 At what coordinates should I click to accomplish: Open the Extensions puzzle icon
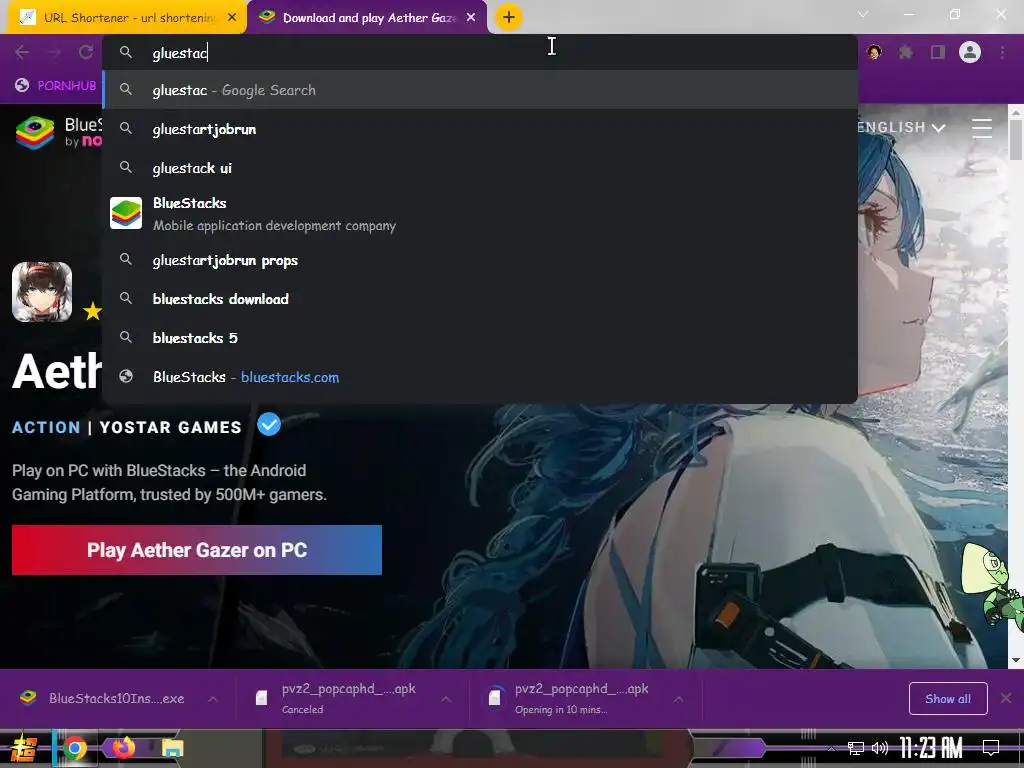906,52
